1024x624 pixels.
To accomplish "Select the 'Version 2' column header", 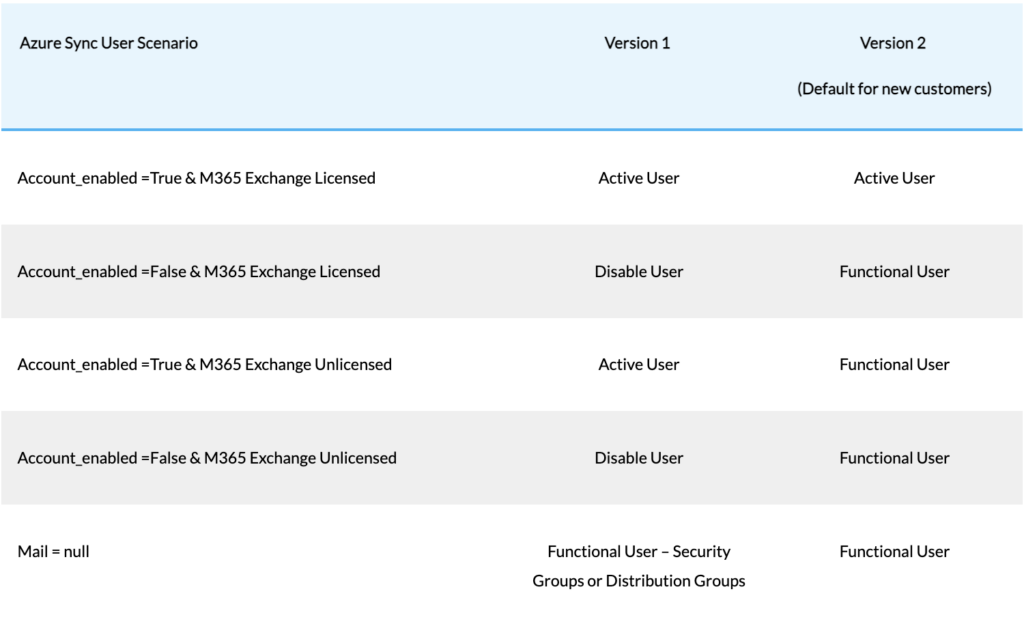I will [x=893, y=43].
